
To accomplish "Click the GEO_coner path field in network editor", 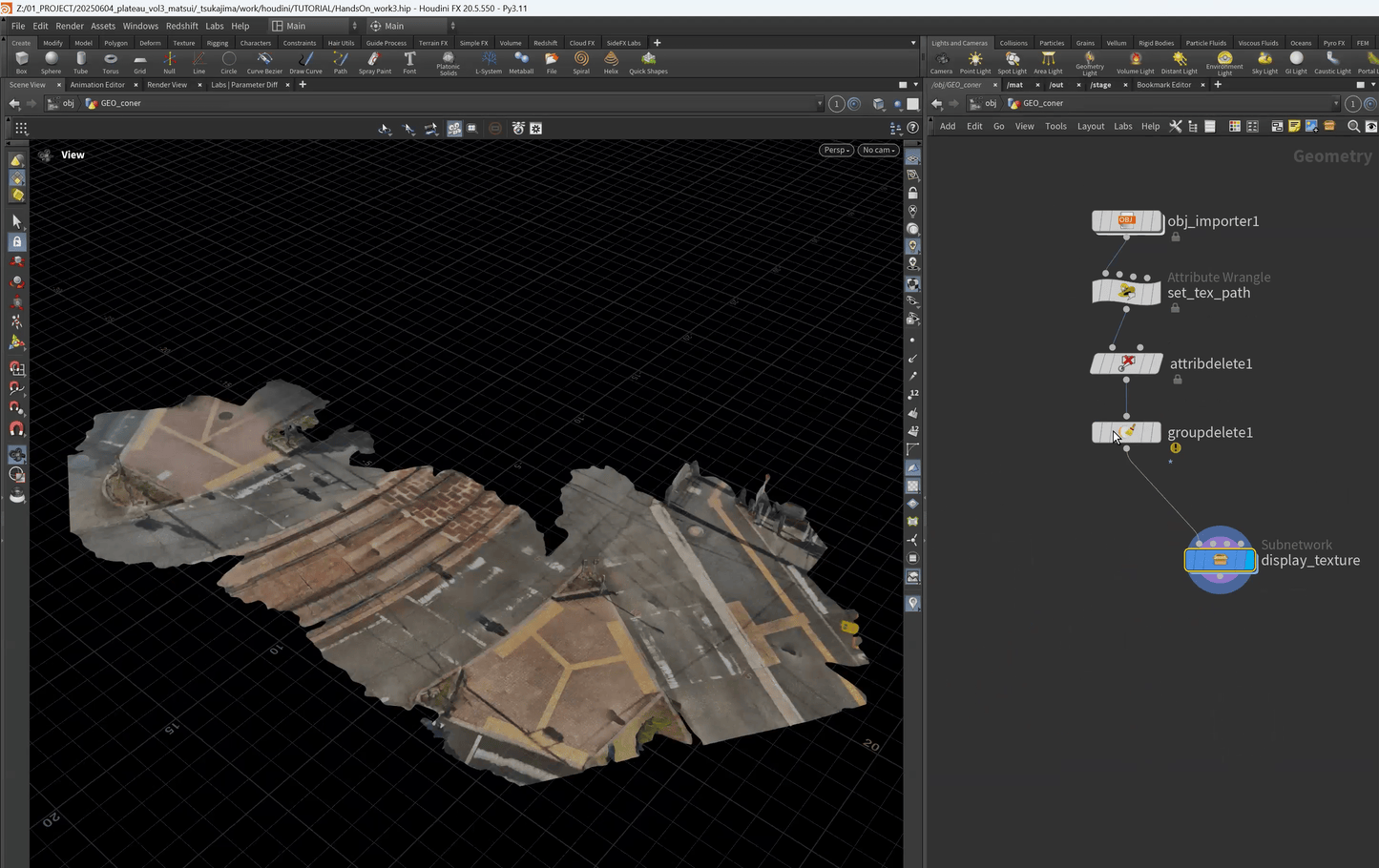I will tap(1042, 103).
